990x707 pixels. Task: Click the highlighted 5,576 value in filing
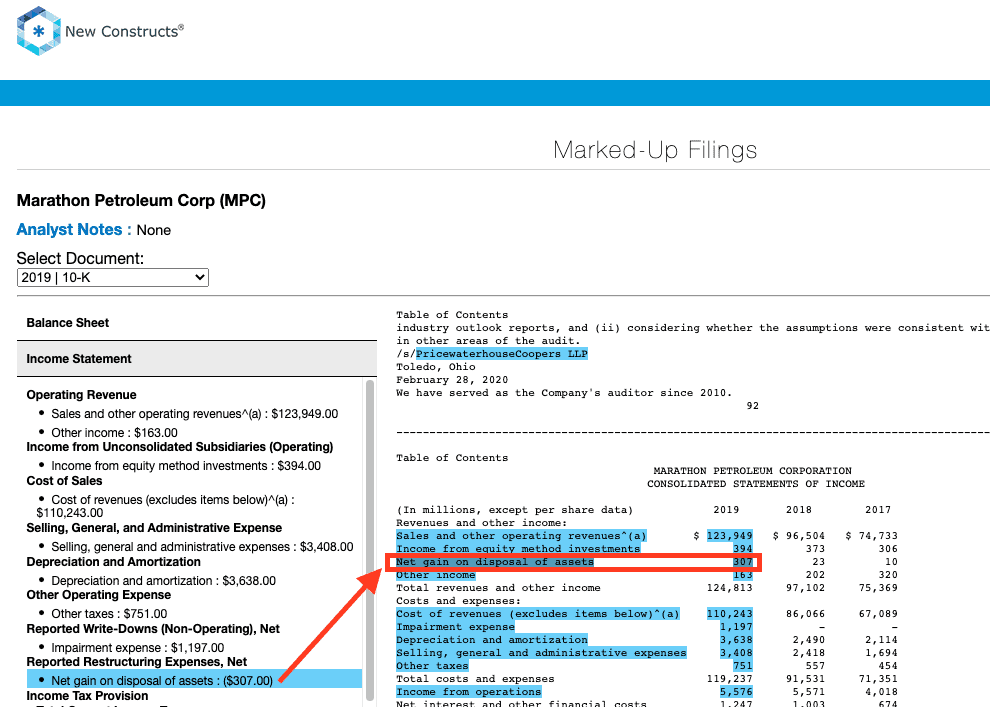click(736, 692)
